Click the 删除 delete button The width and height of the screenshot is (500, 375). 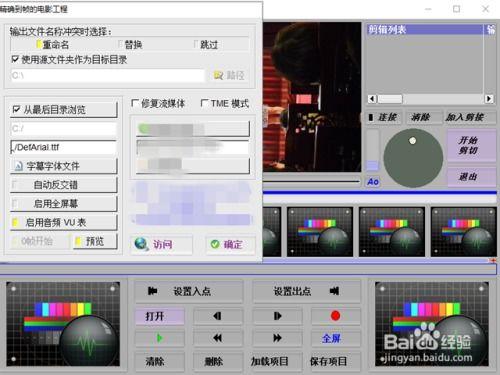pyautogui.click(x=218, y=361)
